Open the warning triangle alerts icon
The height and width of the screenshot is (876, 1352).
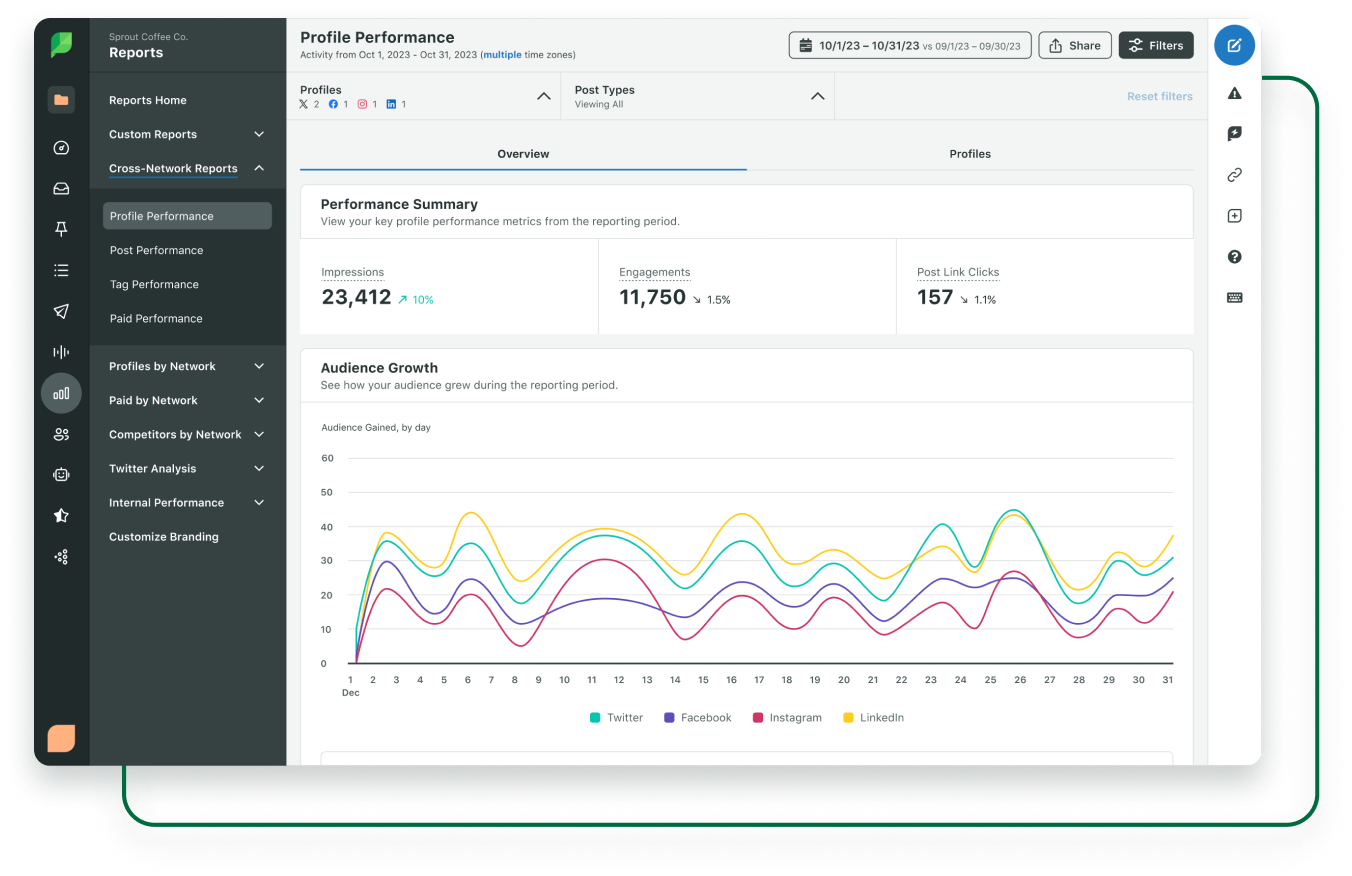(x=1234, y=93)
